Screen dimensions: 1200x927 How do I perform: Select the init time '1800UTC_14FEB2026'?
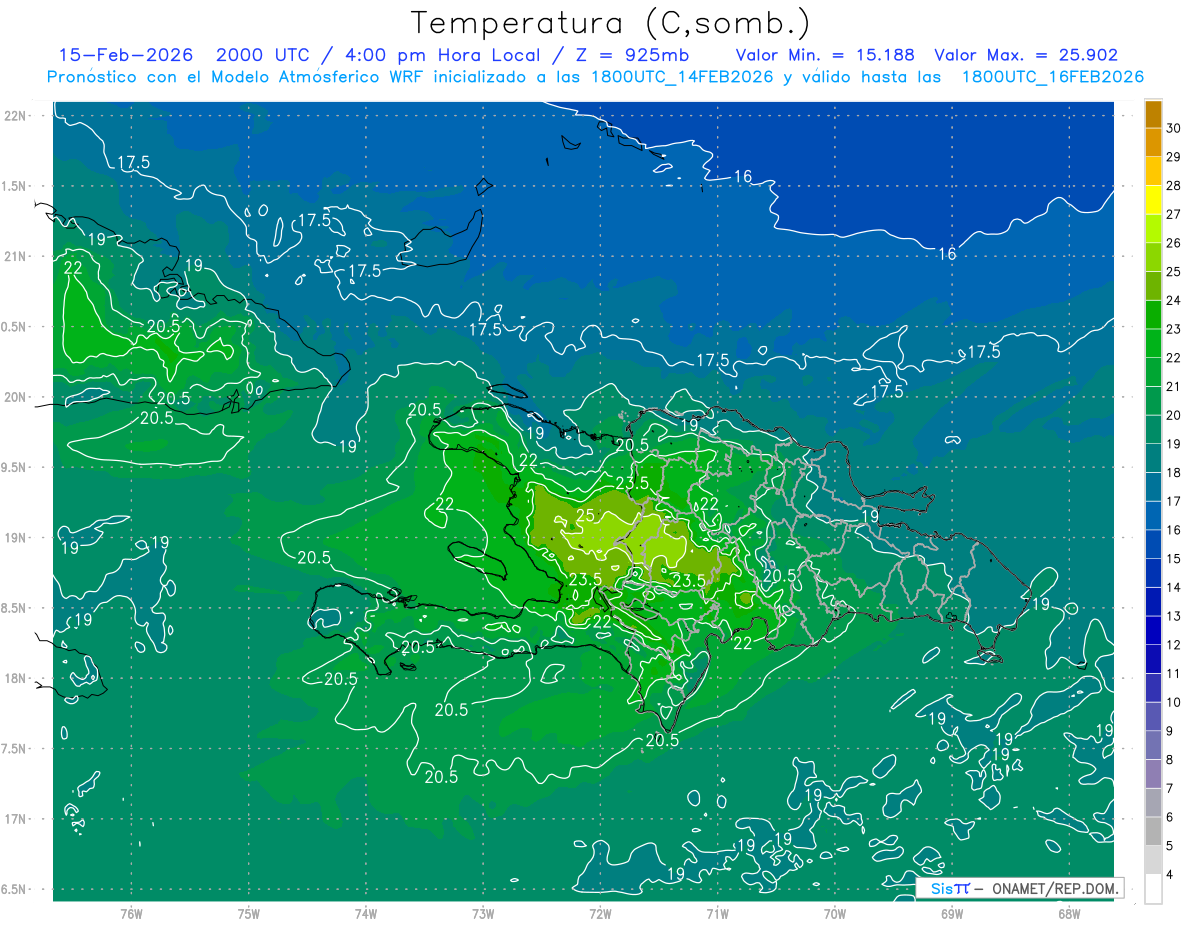[682, 77]
